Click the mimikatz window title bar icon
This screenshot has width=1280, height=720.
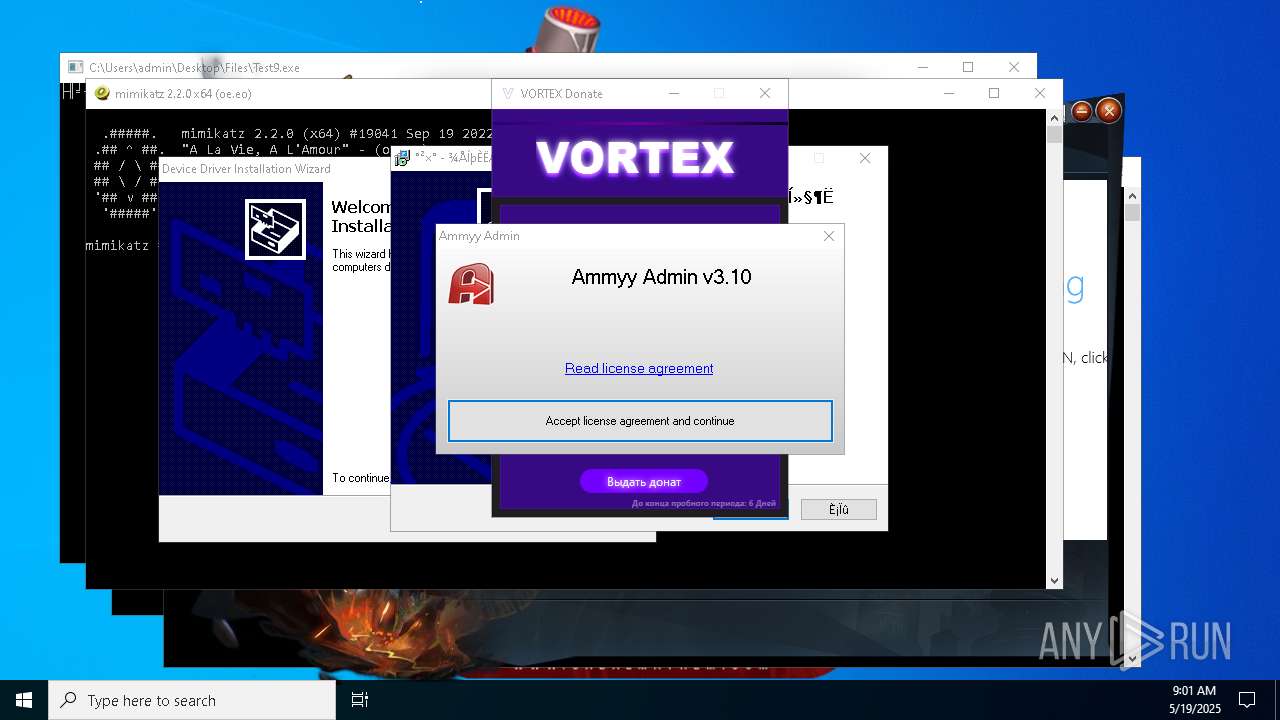click(101, 94)
